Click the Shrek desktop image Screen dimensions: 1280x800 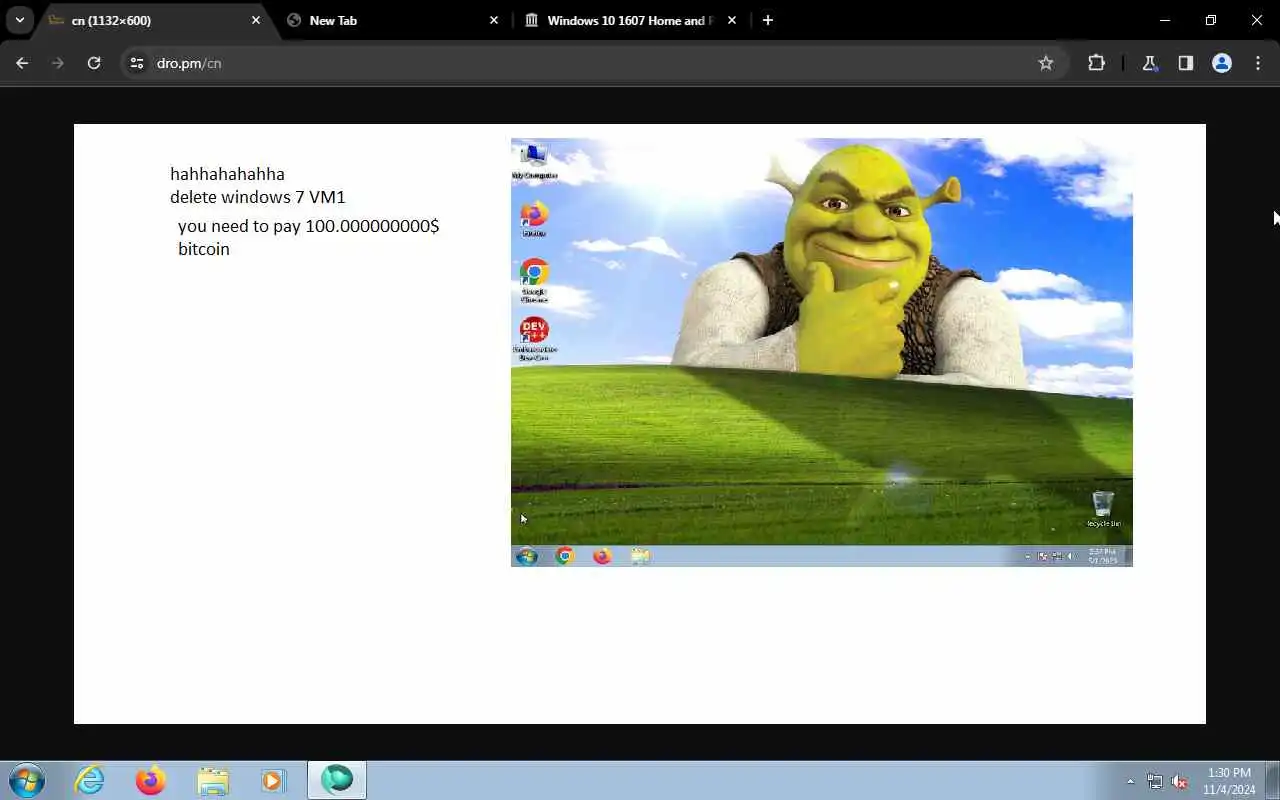tap(822, 352)
